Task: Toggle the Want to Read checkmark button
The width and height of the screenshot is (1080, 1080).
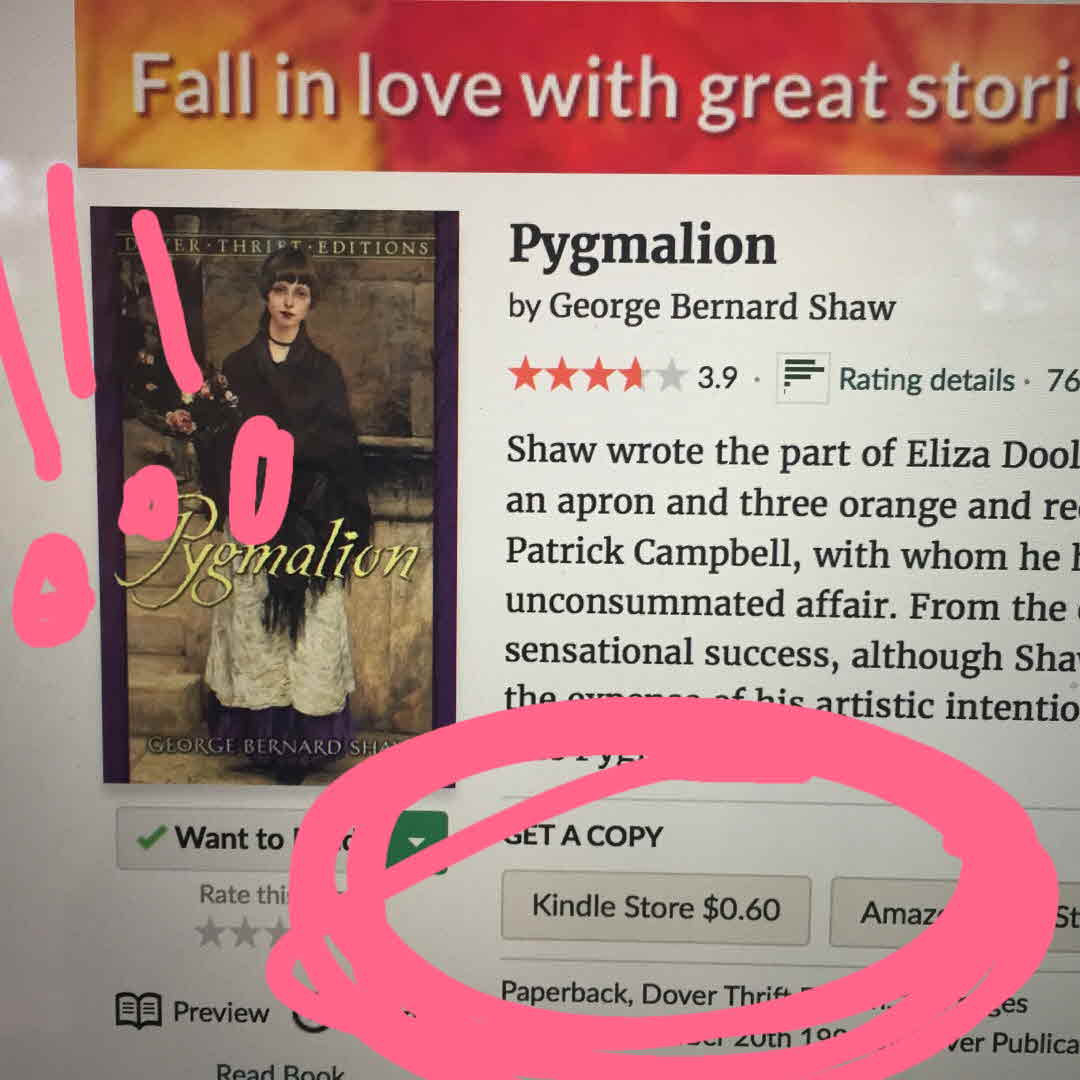Action: pyautogui.click(x=251, y=838)
